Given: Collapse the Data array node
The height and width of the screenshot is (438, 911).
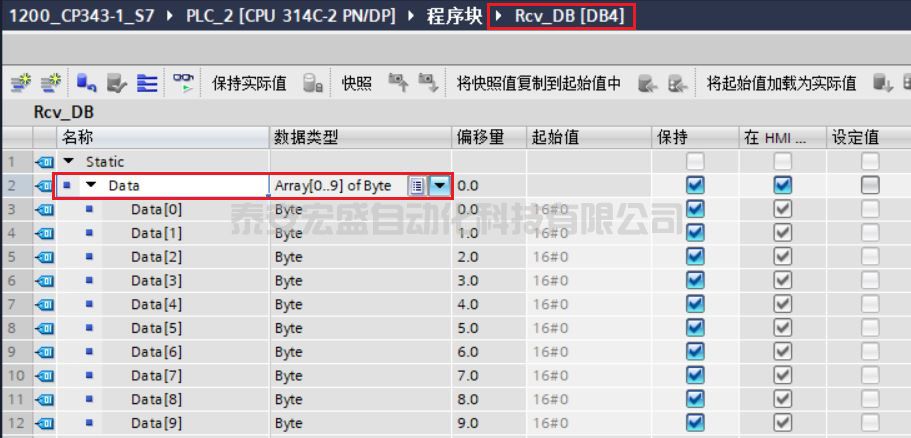Looking at the screenshot, I should tap(92, 186).
